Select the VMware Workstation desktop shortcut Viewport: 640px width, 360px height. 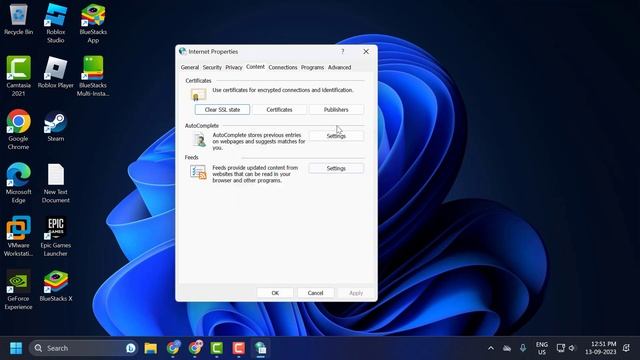18,236
